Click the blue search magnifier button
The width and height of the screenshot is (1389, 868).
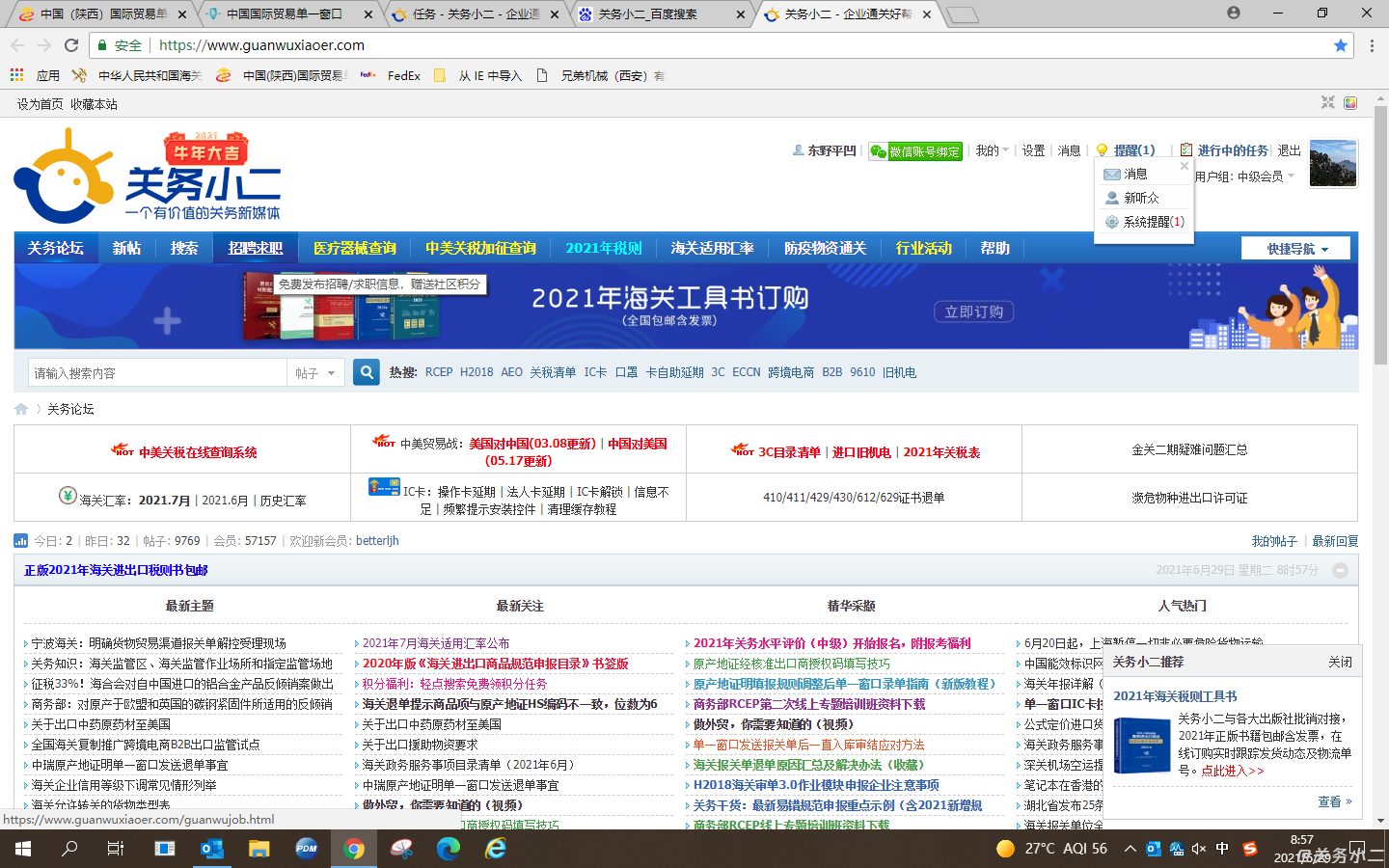[x=367, y=372]
